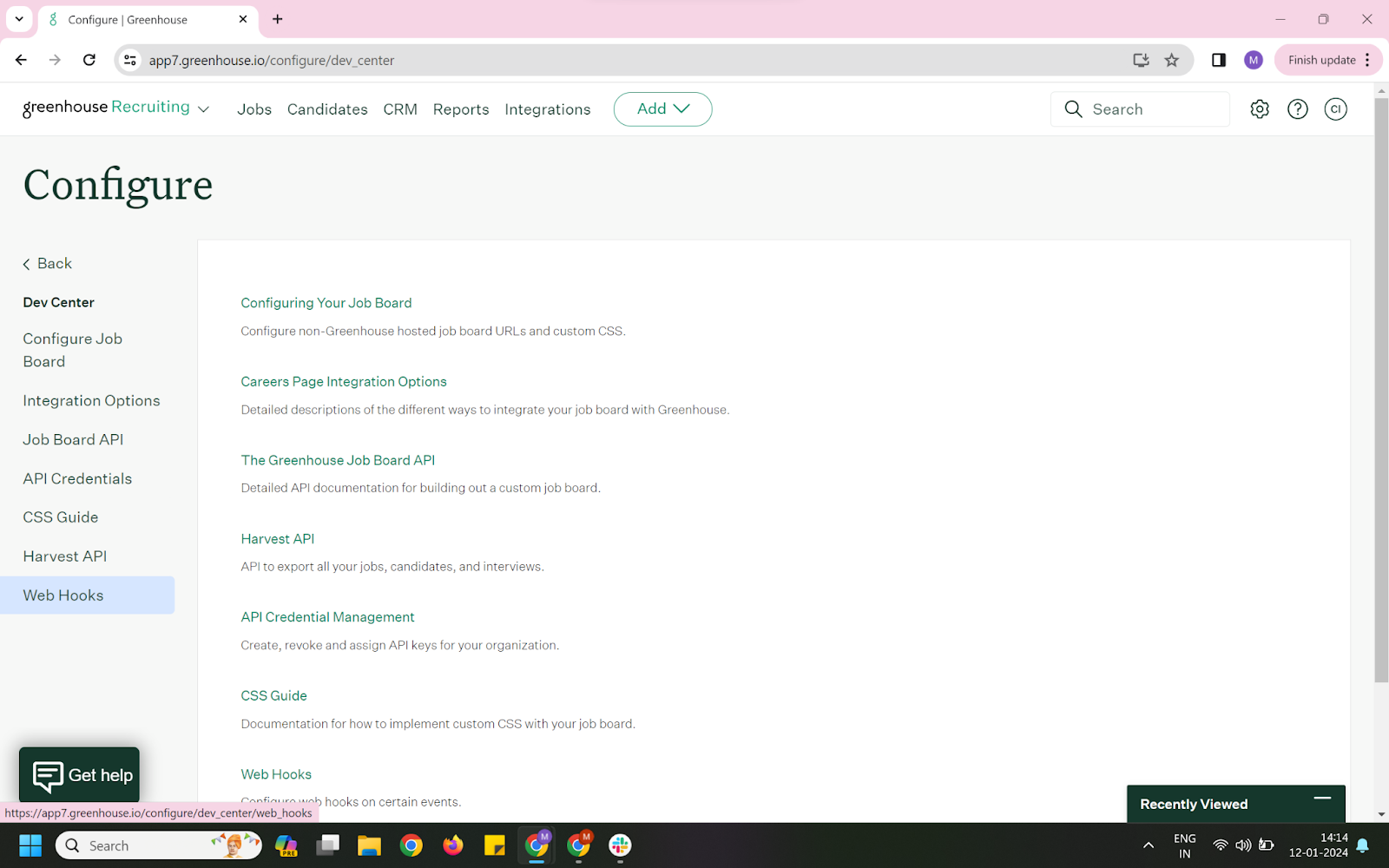Open Configuring Your Job Board link
Image resolution: width=1389 pixels, height=868 pixels.
326,303
